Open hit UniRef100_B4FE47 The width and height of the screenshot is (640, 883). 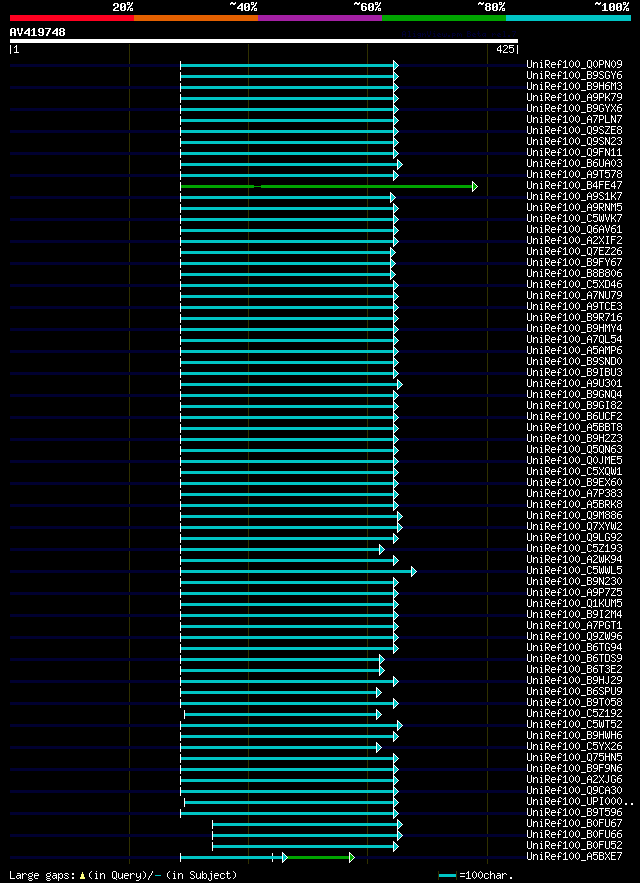[575, 186]
